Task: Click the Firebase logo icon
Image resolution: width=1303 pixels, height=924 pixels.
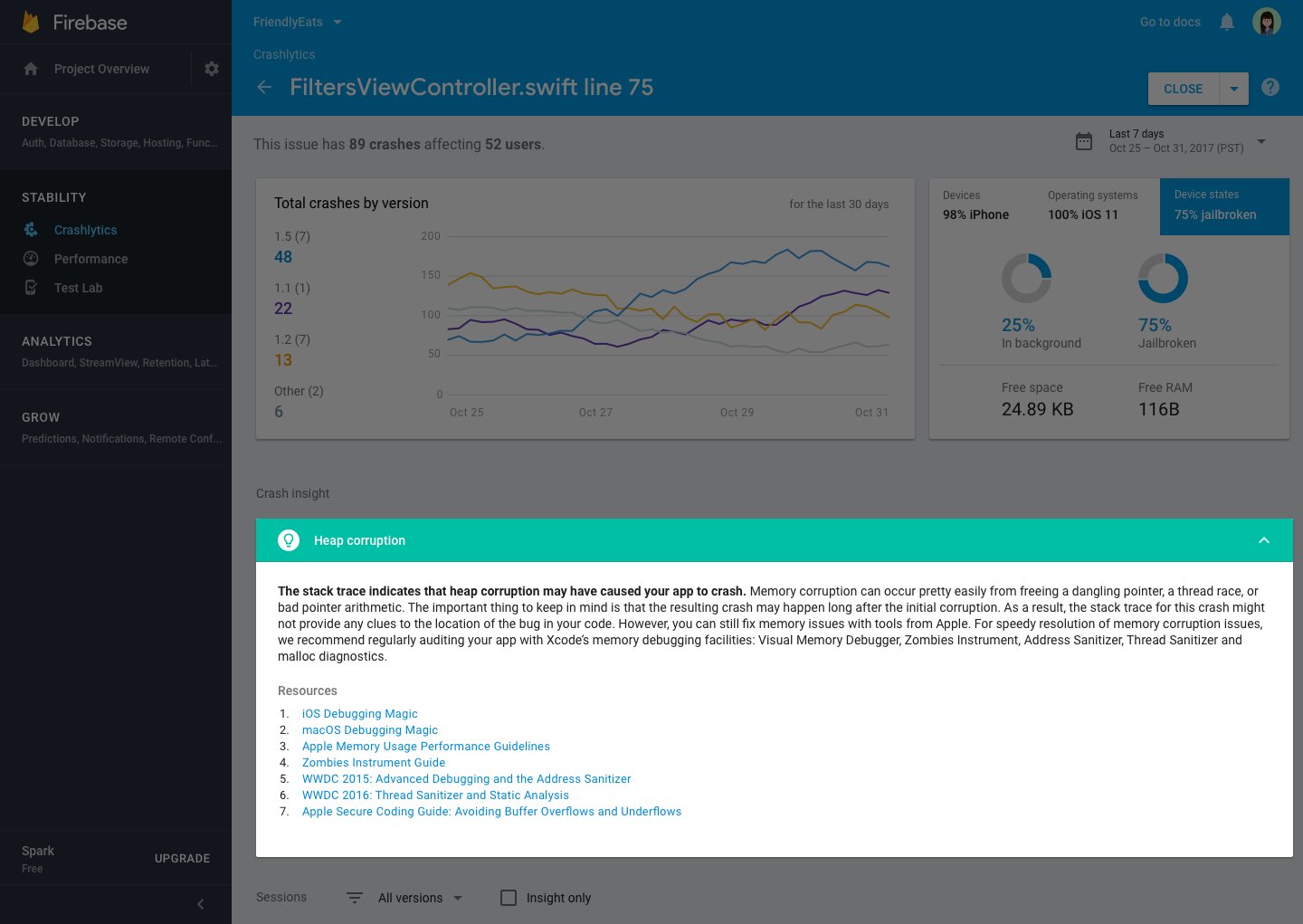Action: coord(31,22)
